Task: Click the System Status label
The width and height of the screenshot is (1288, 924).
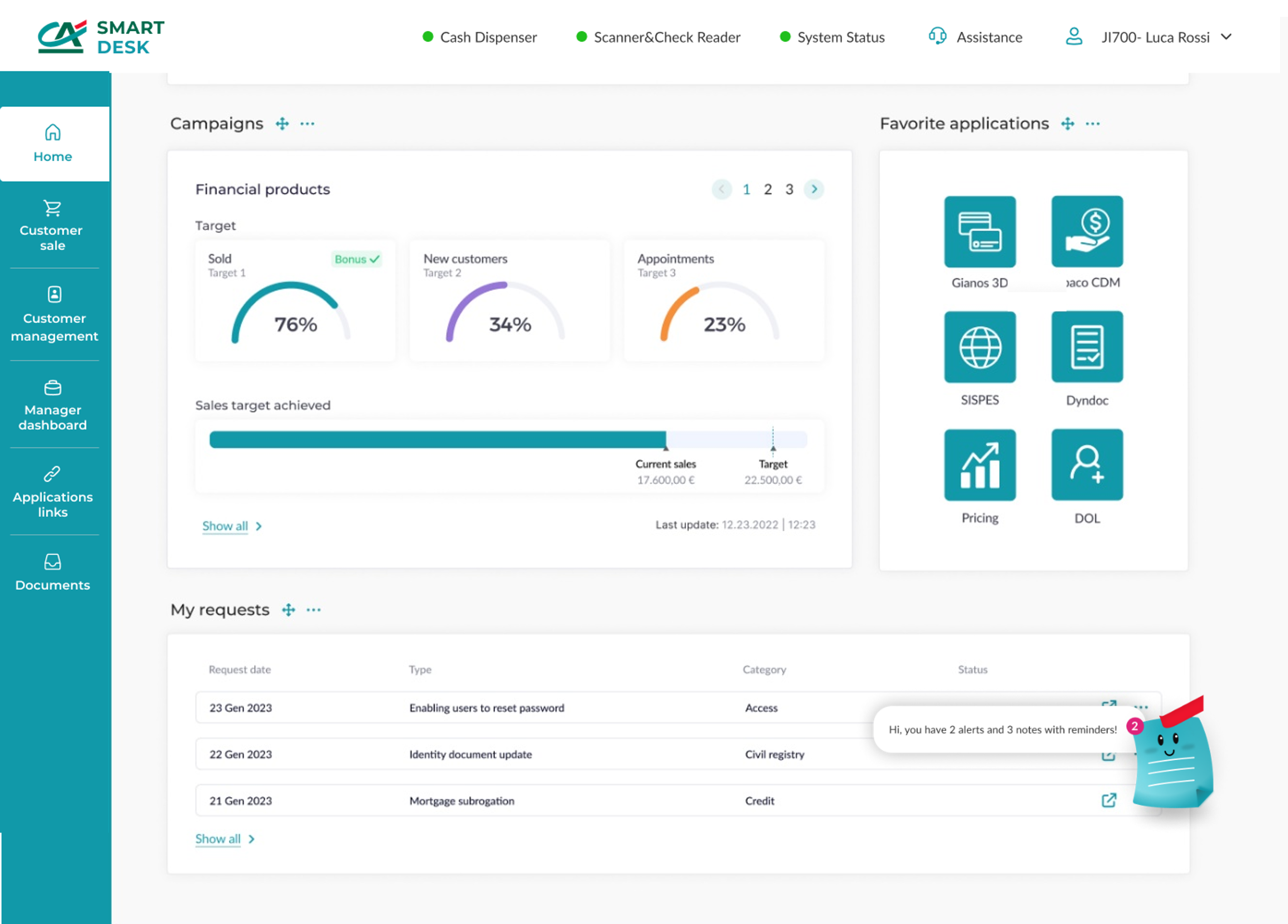Action: [x=841, y=37]
